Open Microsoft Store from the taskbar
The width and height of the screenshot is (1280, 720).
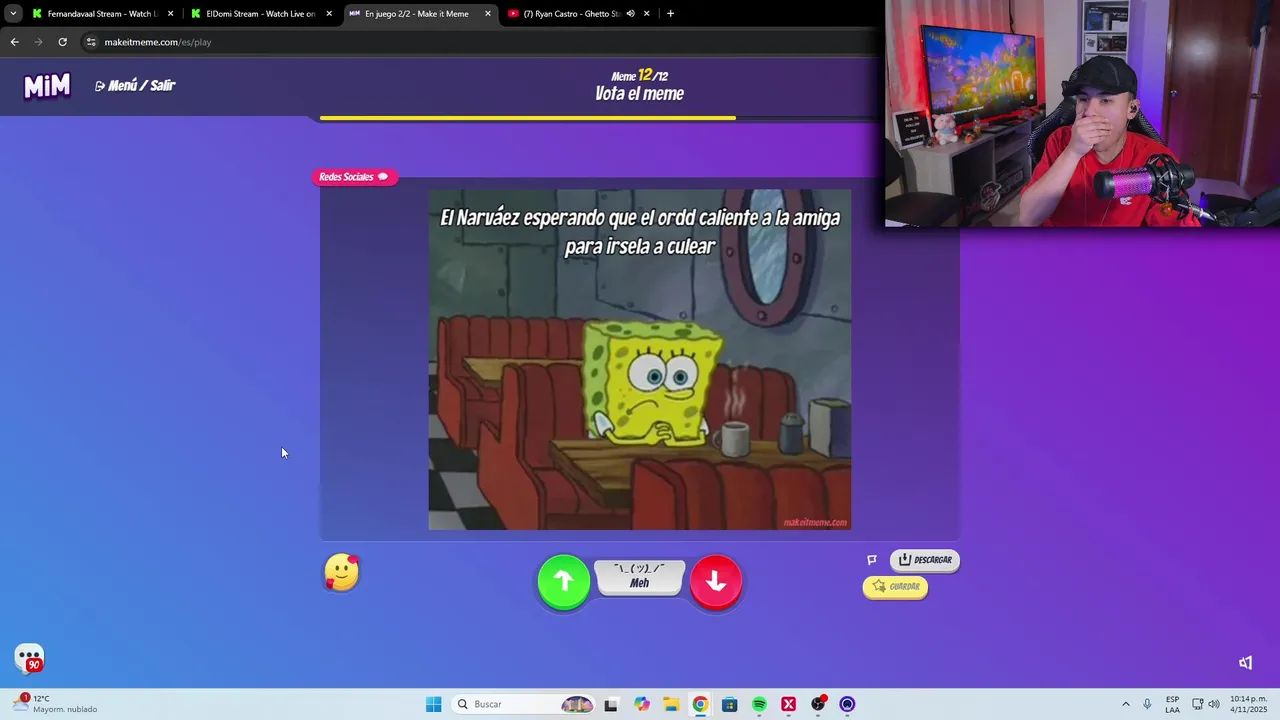pyautogui.click(x=729, y=704)
